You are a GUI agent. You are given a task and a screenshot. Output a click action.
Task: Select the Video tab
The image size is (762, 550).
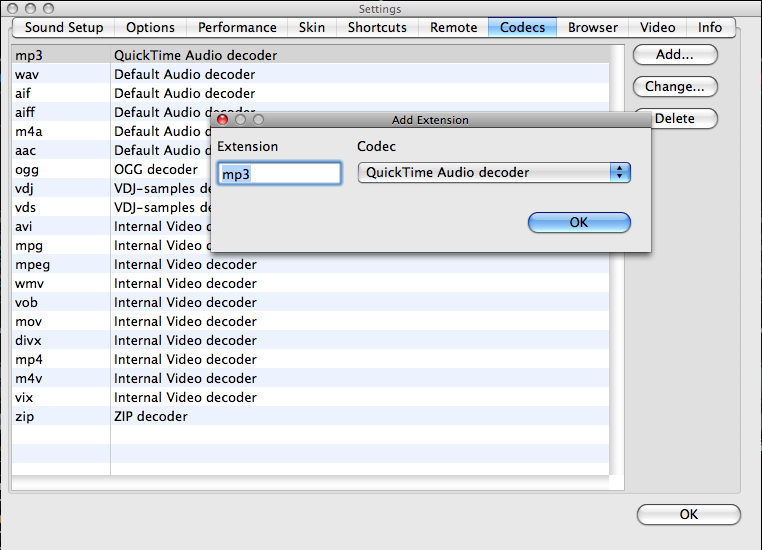click(x=658, y=27)
